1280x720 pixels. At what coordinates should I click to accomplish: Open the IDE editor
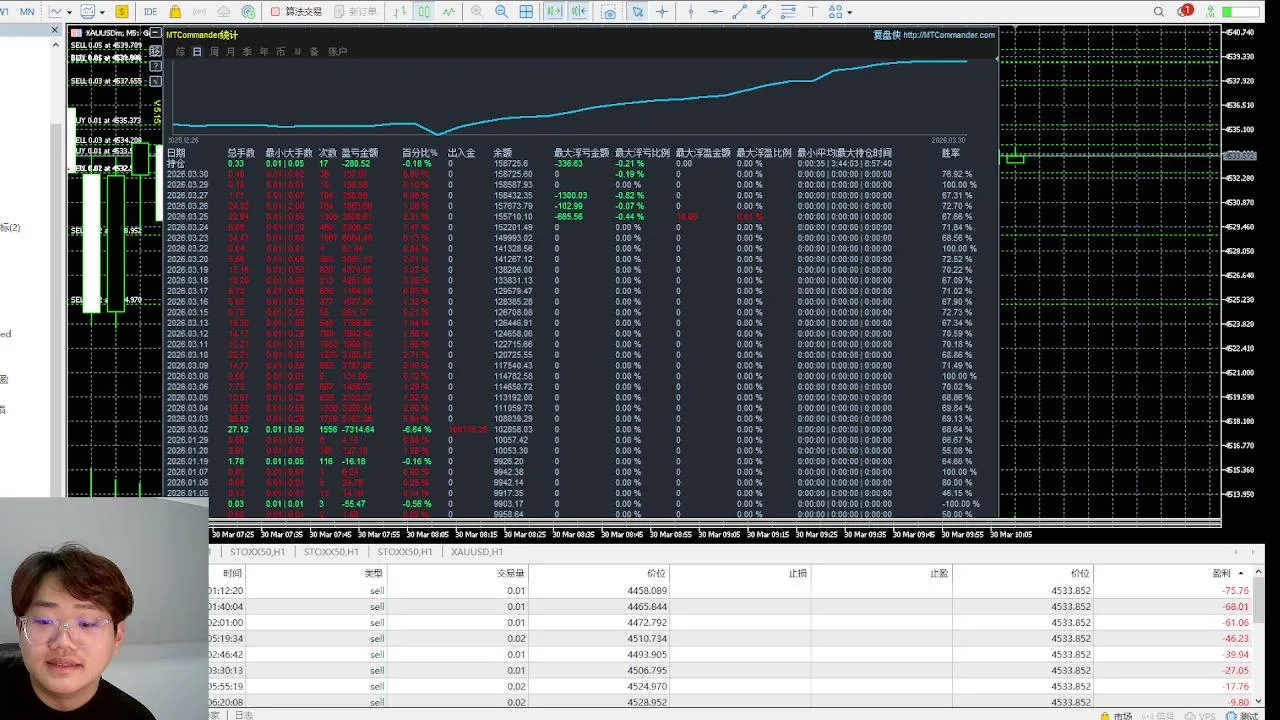tap(150, 12)
